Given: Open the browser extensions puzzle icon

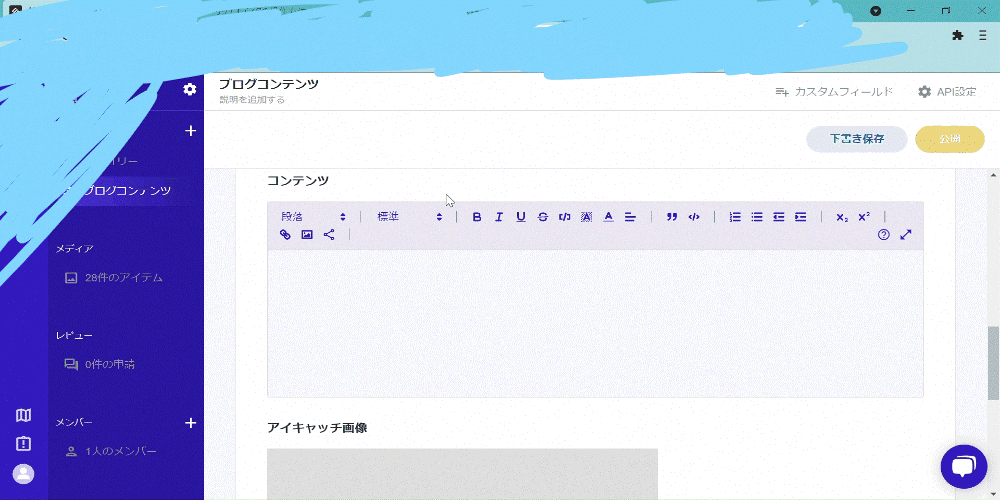Looking at the screenshot, I should 957,36.
